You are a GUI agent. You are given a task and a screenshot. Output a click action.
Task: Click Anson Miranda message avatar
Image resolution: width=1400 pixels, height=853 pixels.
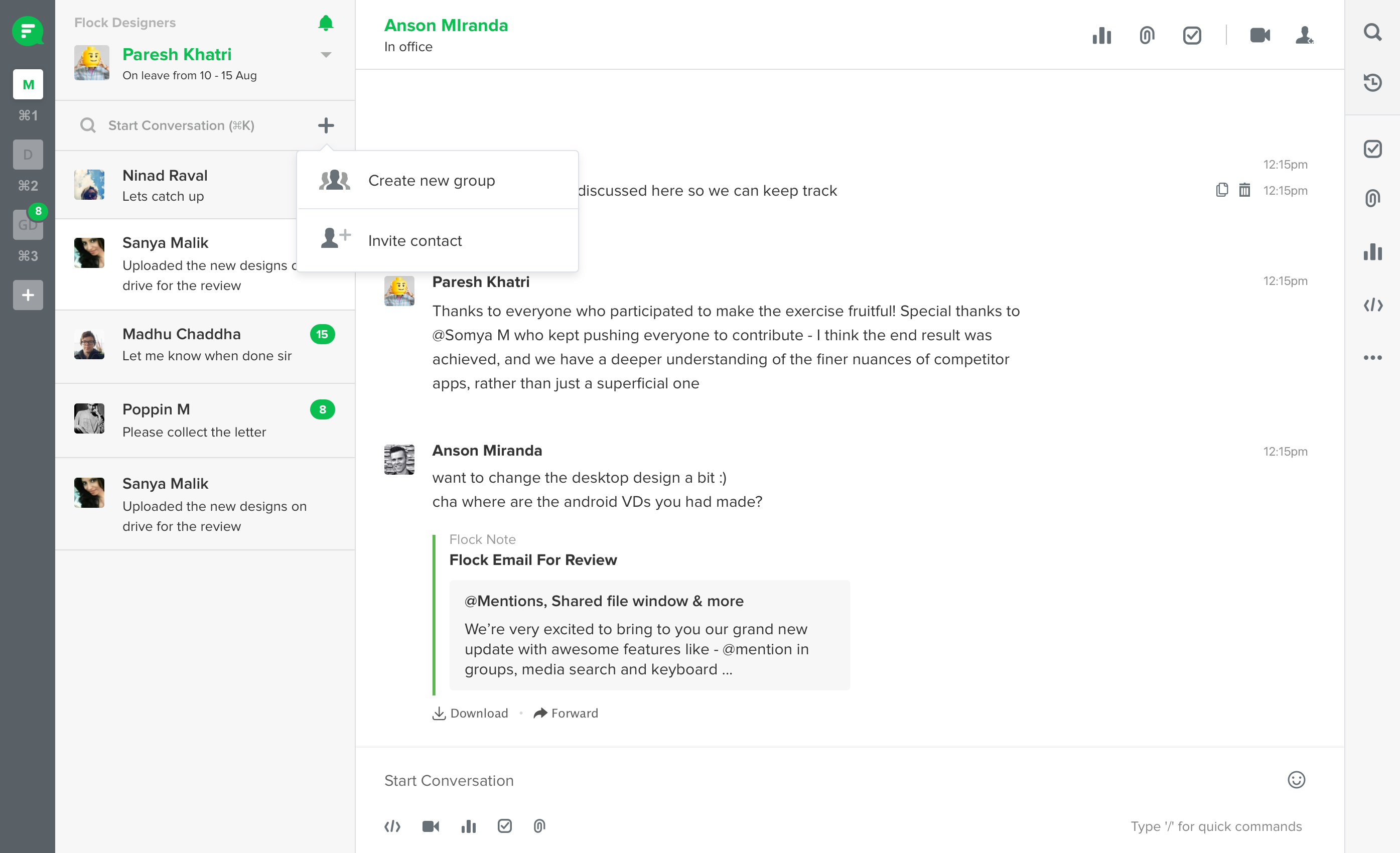pyautogui.click(x=399, y=460)
